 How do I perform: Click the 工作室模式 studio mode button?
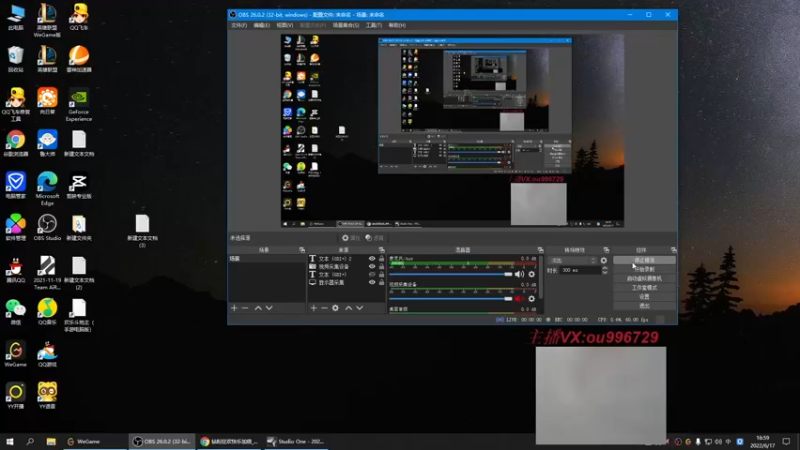tap(644, 288)
